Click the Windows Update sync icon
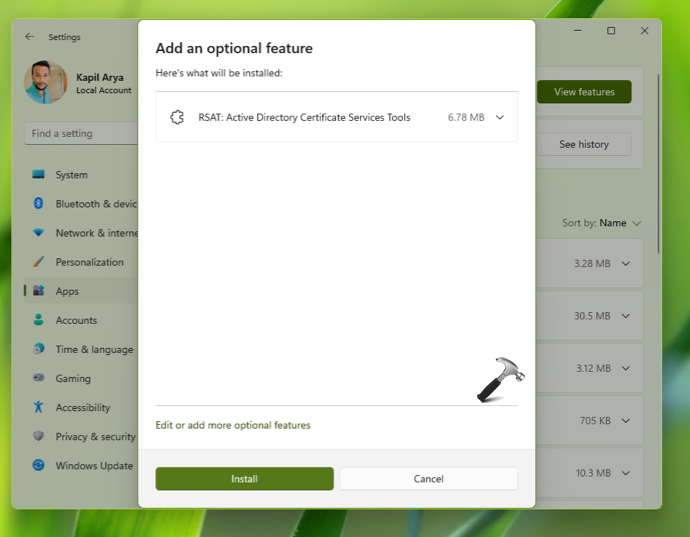 pos(38,465)
